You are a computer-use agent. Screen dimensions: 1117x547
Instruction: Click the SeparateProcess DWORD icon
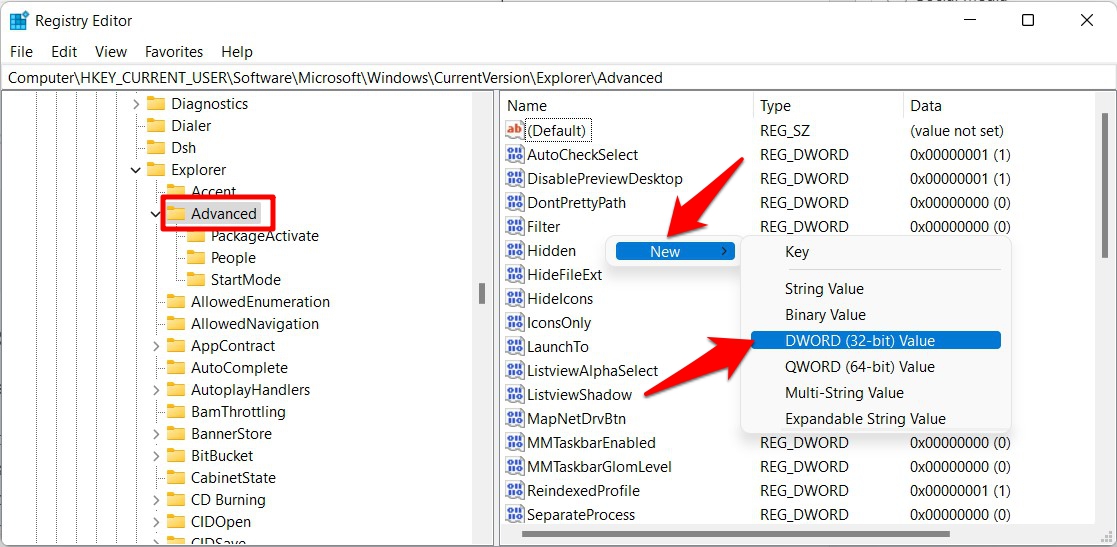[515, 515]
